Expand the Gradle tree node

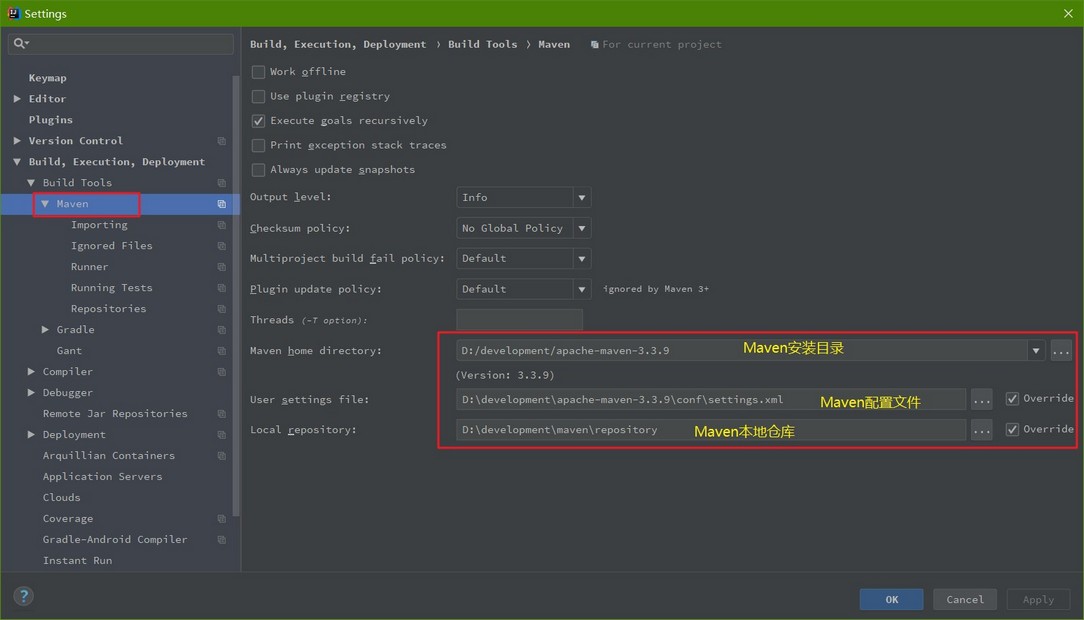pyautogui.click(x=45, y=330)
